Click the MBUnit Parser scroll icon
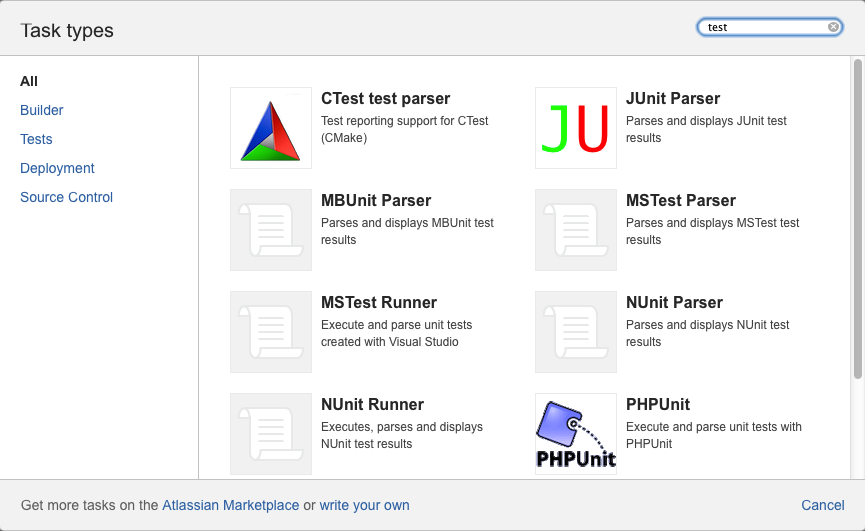 pos(271,230)
